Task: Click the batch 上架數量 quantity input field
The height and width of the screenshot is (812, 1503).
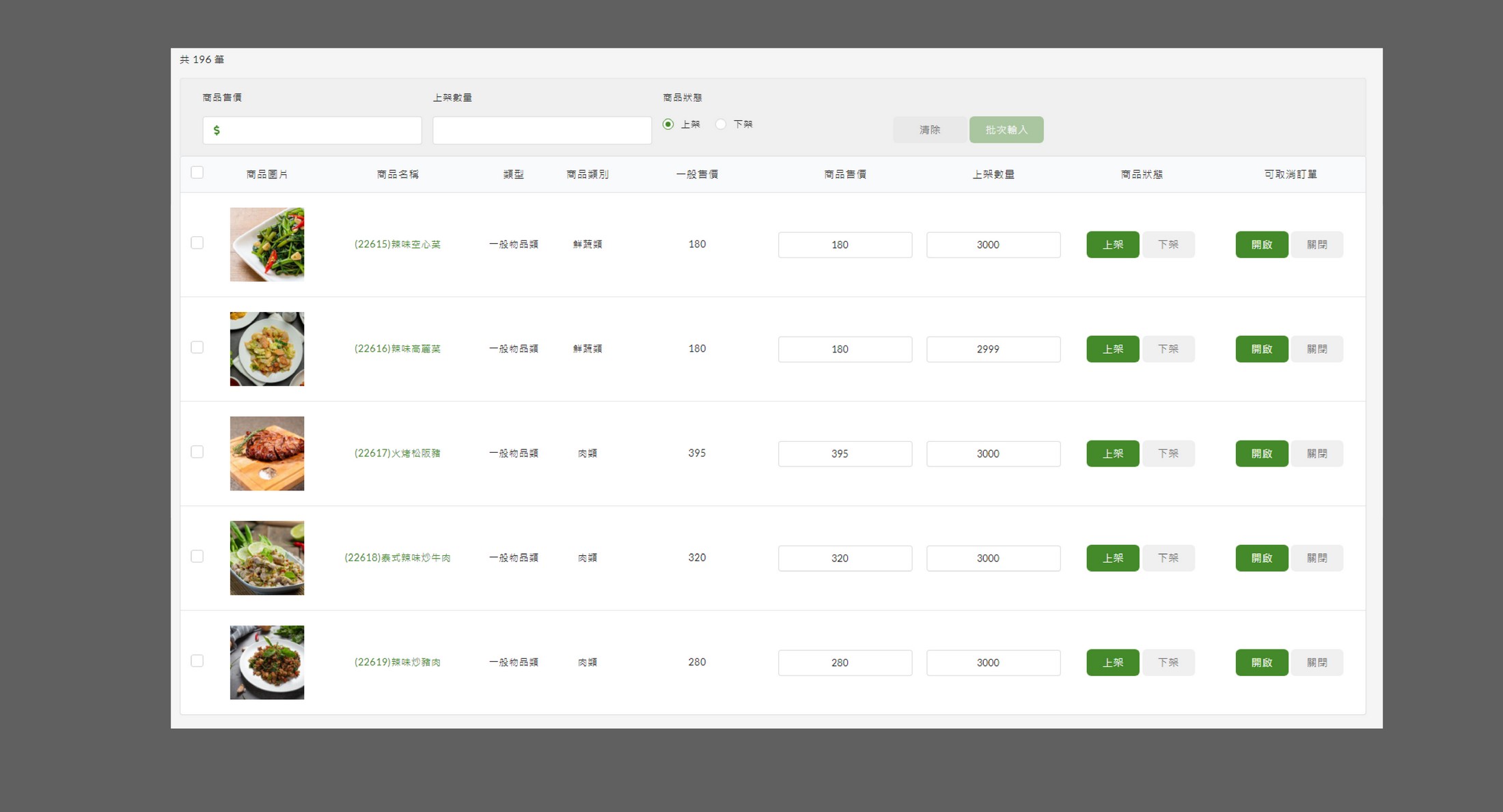Action: point(542,130)
